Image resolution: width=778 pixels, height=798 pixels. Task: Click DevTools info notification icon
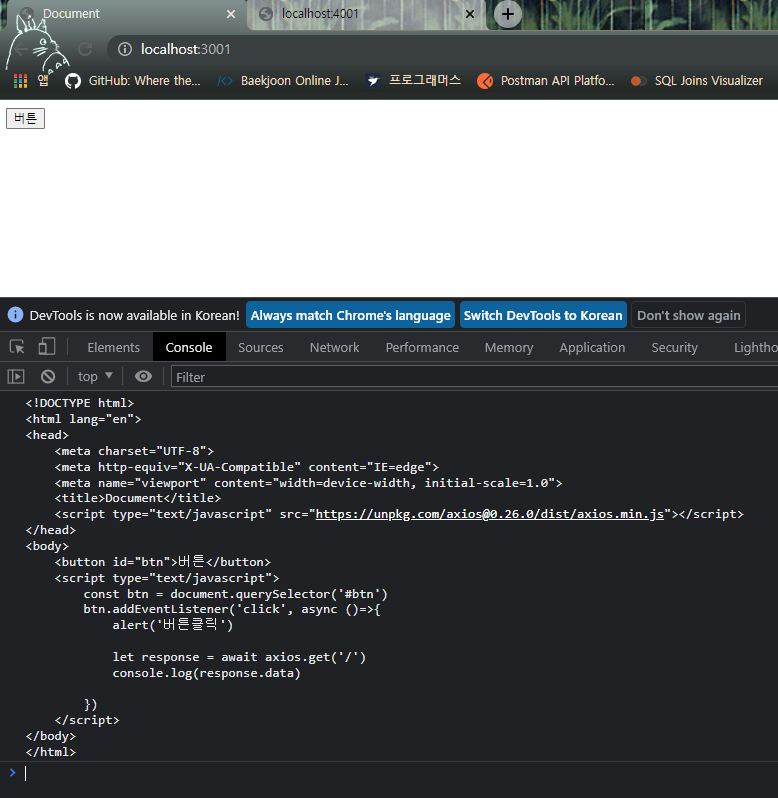(x=15, y=315)
